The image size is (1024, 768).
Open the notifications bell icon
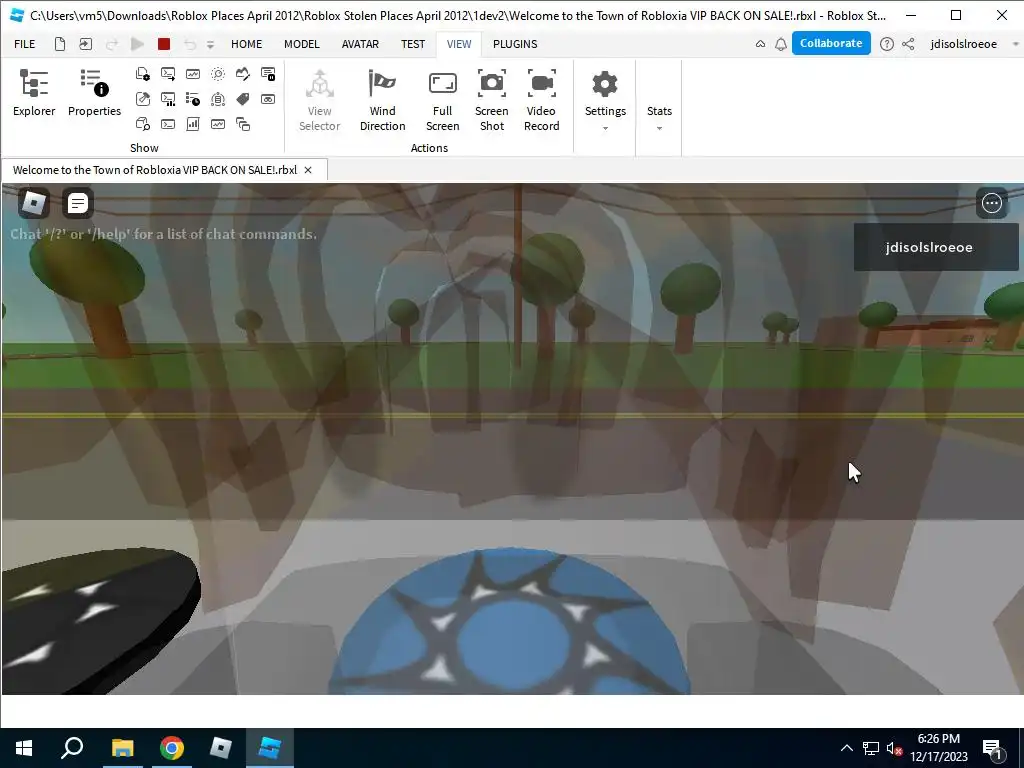(x=780, y=44)
